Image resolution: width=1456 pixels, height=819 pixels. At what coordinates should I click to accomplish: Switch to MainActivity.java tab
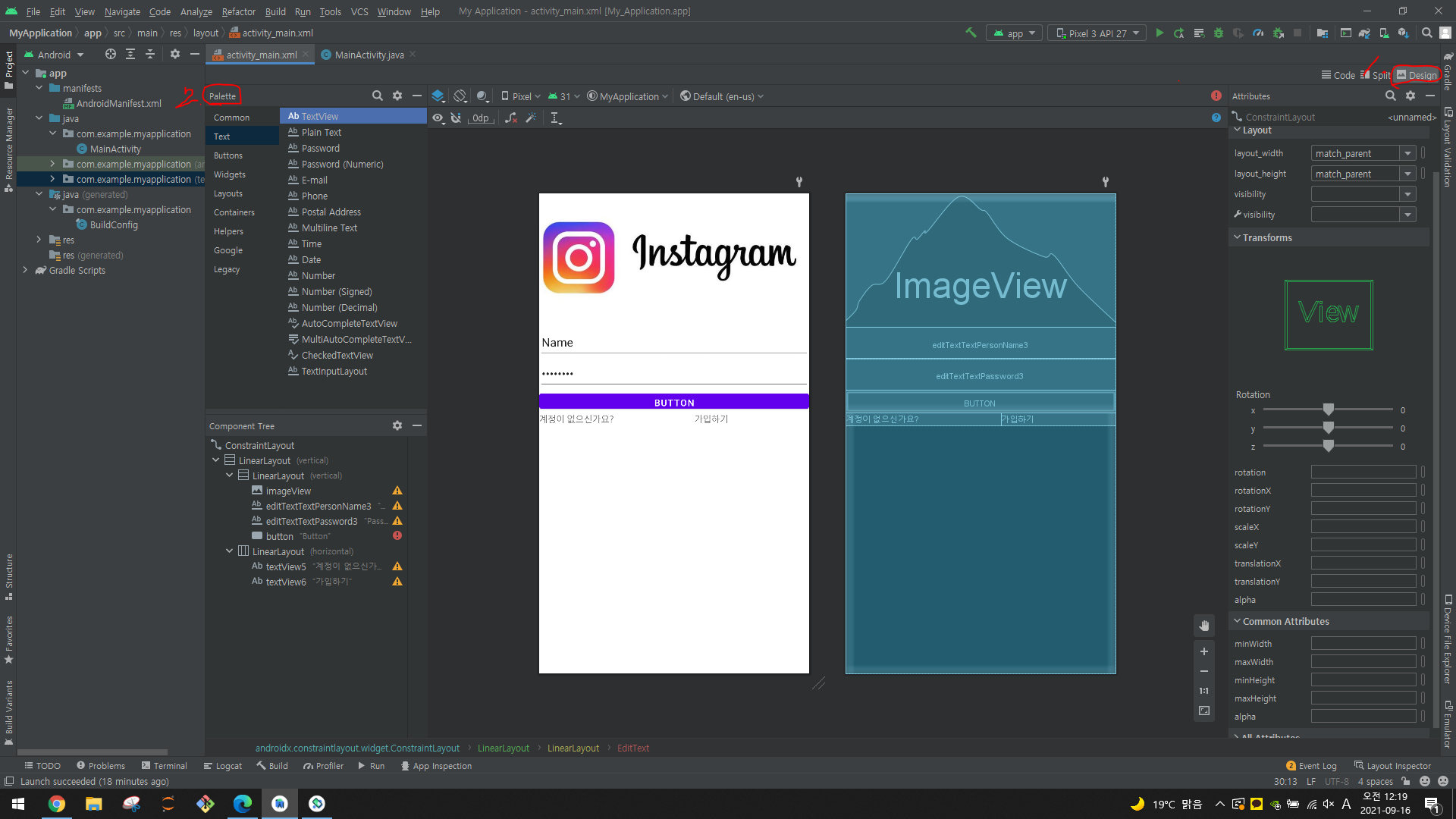click(x=369, y=55)
